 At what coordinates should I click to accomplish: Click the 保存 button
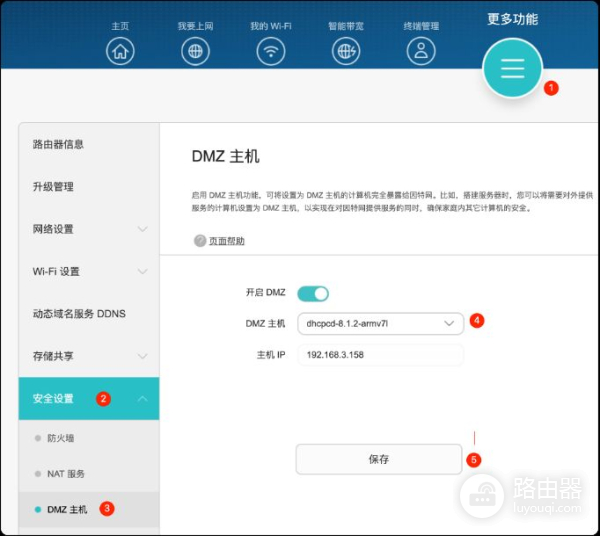tap(379, 459)
